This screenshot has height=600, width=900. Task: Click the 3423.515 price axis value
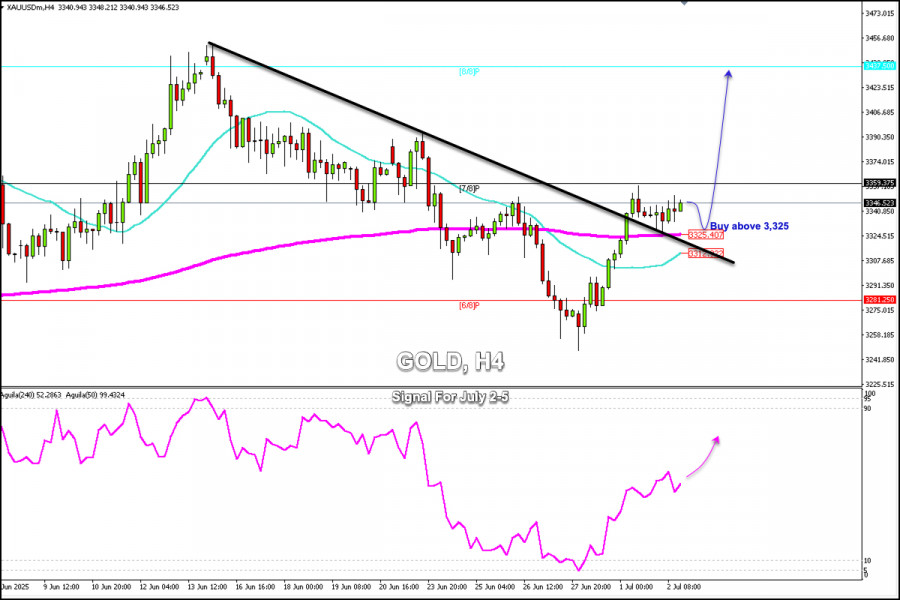880,87
